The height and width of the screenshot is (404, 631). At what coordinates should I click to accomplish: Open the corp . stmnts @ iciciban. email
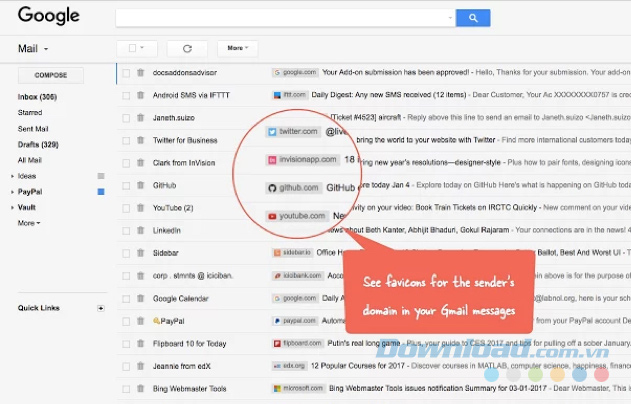coord(374,276)
